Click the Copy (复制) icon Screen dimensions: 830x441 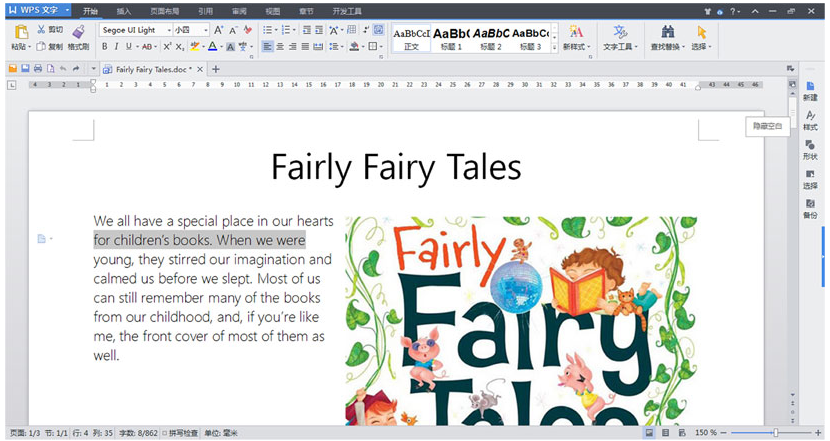41,47
